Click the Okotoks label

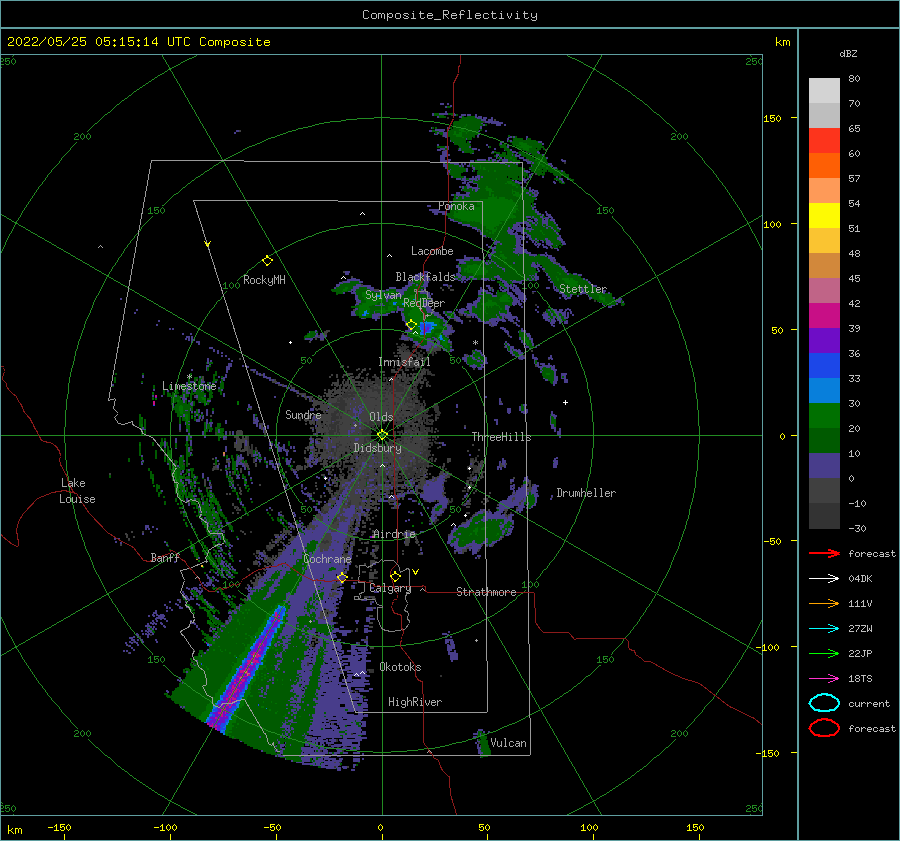click(x=400, y=667)
